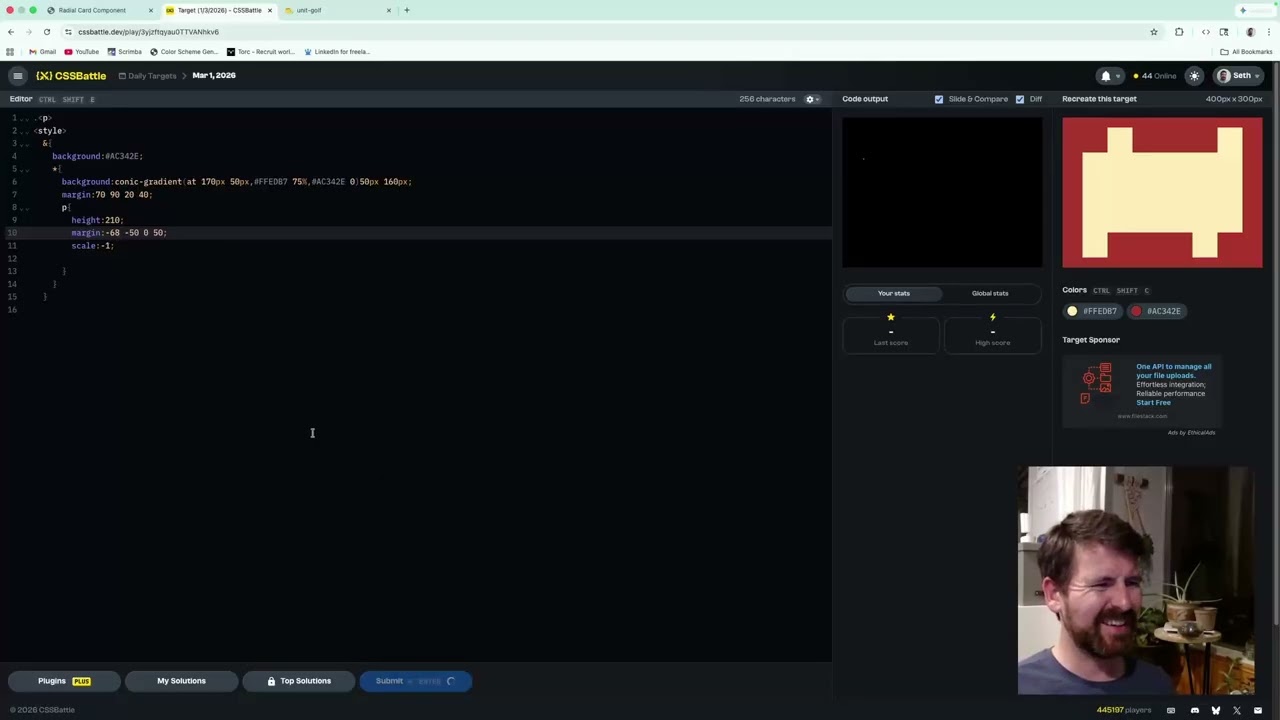Copy the #FFEDB7 color swatch
This screenshot has height=720, width=1280.
pyautogui.click(x=1092, y=311)
